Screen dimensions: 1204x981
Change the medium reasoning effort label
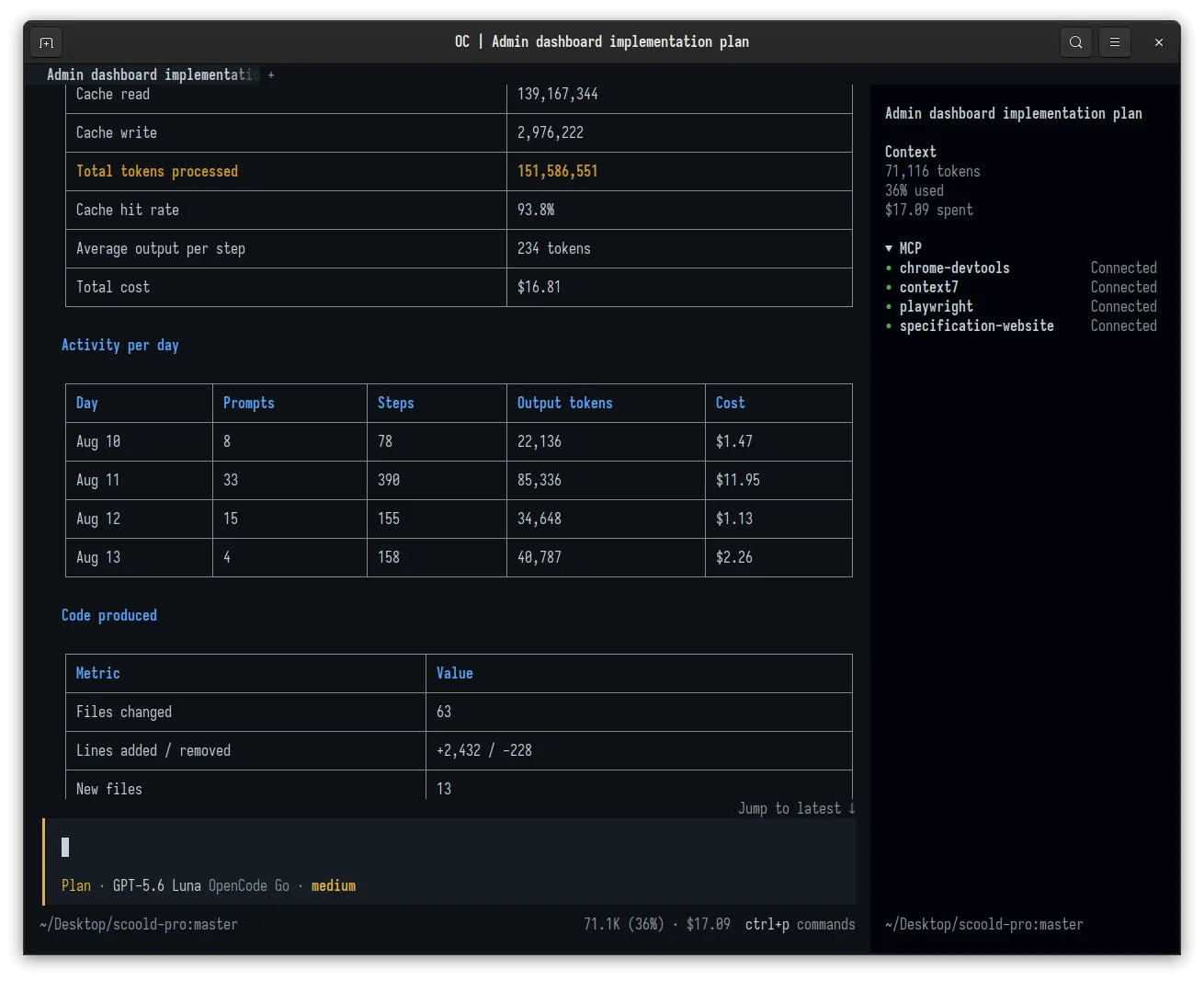(334, 886)
